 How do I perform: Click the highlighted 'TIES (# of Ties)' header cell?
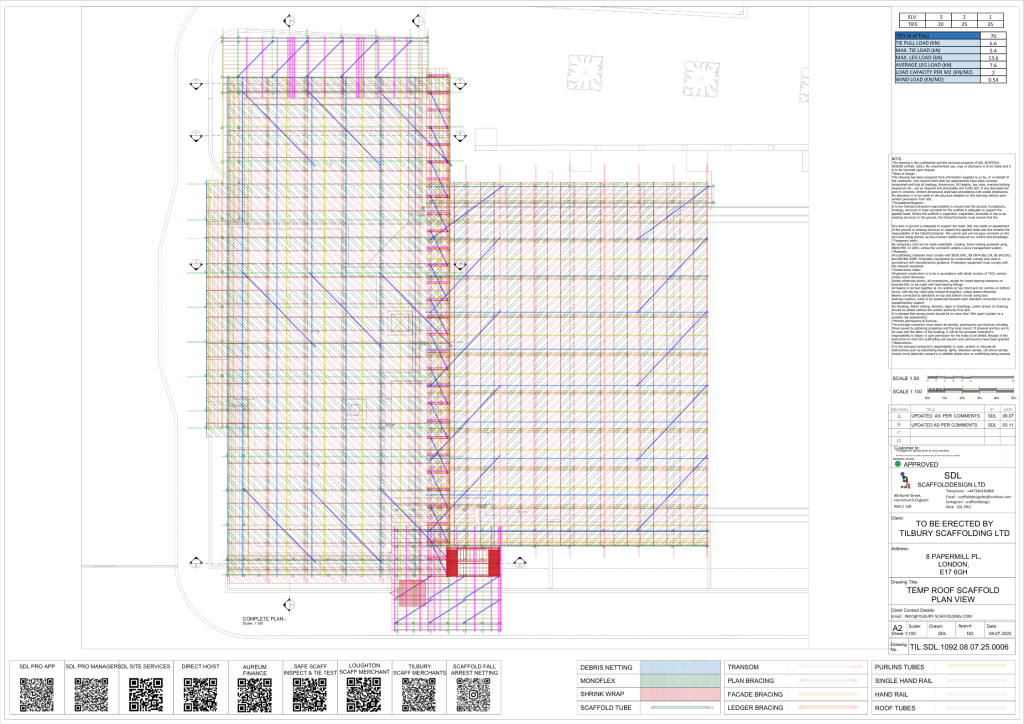(x=937, y=36)
